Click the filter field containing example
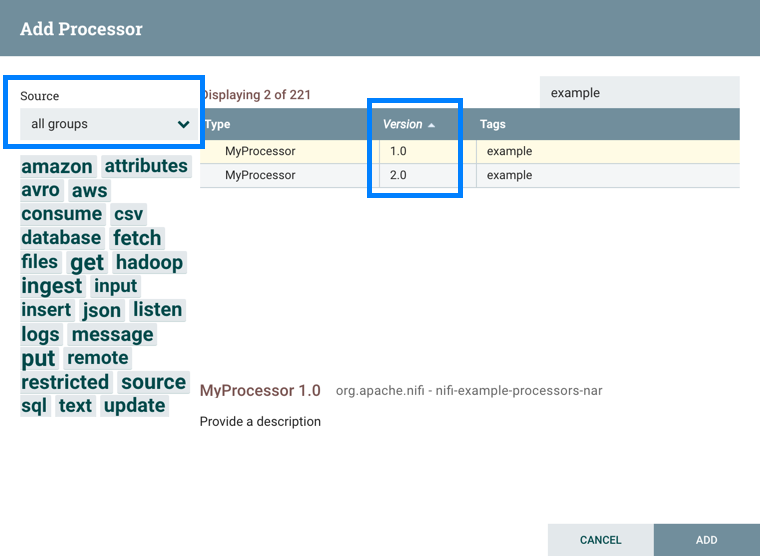The height and width of the screenshot is (556, 760). tap(639, 93)
